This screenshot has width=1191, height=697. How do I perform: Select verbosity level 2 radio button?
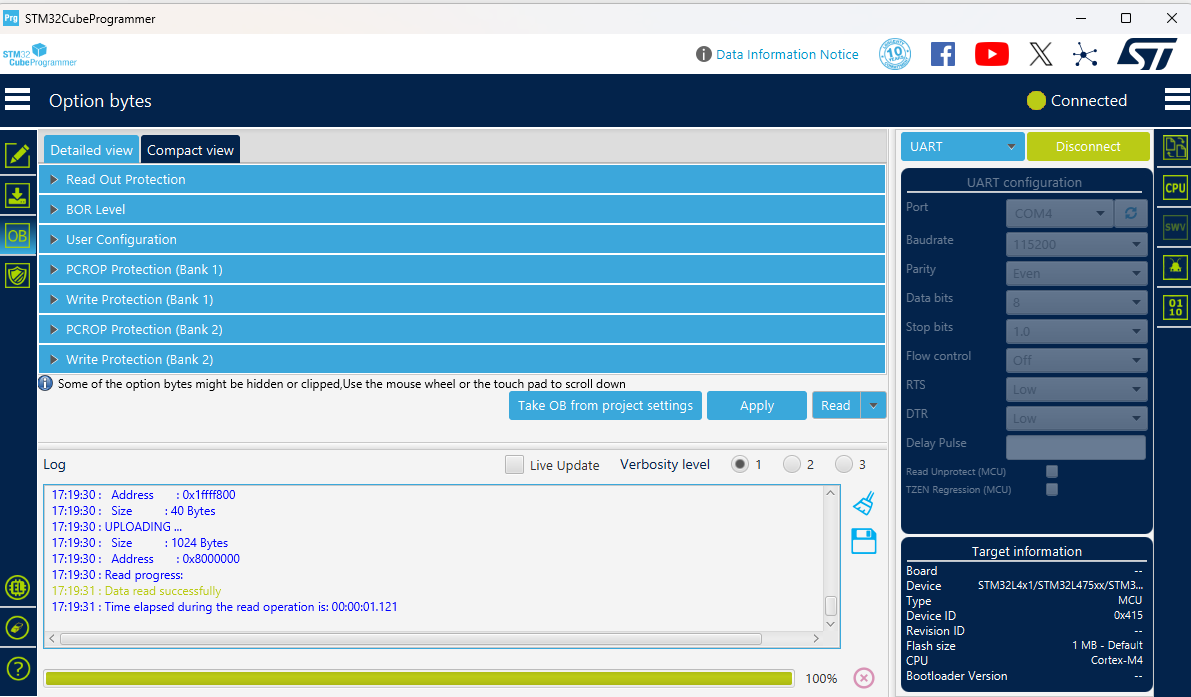pos(791,464)
